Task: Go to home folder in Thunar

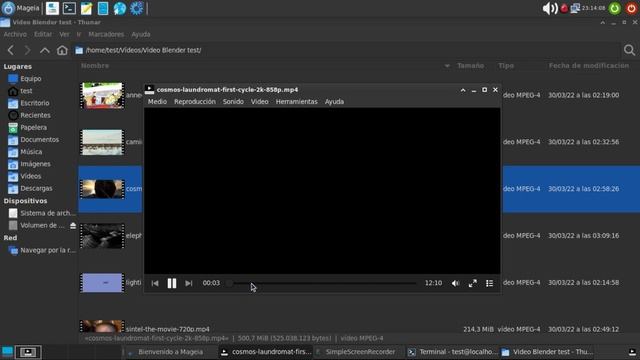Action: pyautogui.click(x=62, y=50)
